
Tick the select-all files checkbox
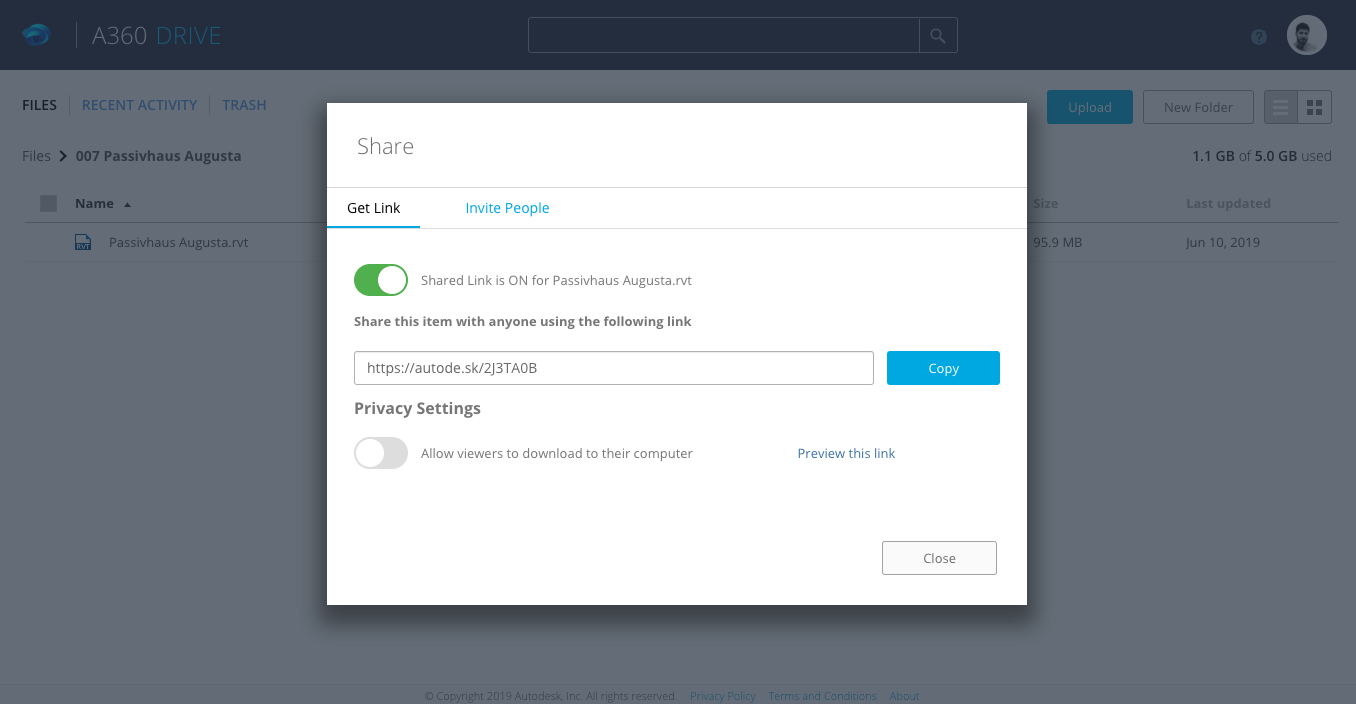coord(48,203)
